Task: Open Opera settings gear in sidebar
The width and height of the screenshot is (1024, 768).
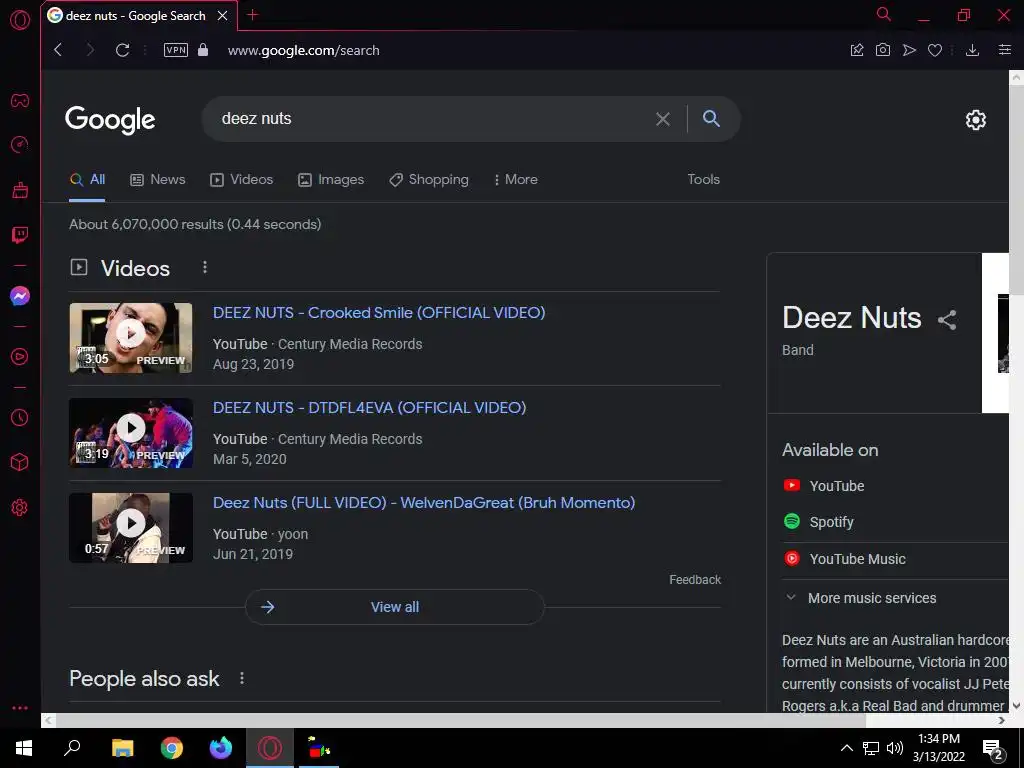Action: [x=20, y=507]
